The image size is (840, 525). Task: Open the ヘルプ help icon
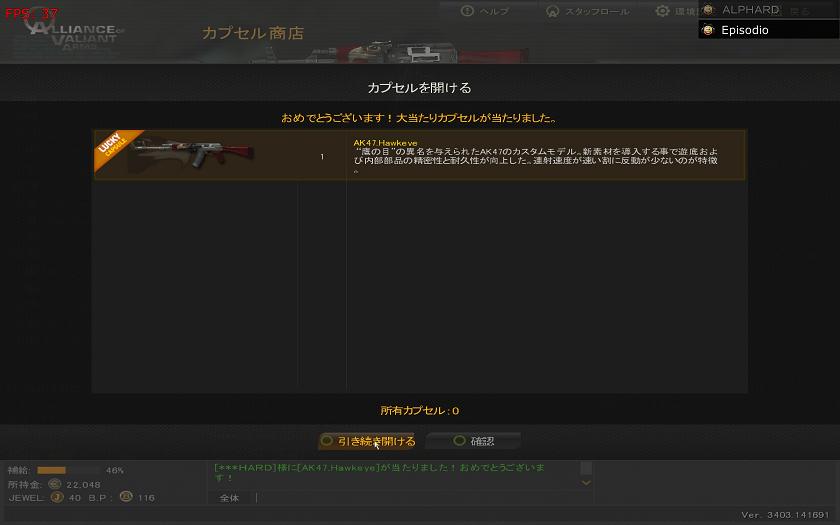click(x=467, y=11)
